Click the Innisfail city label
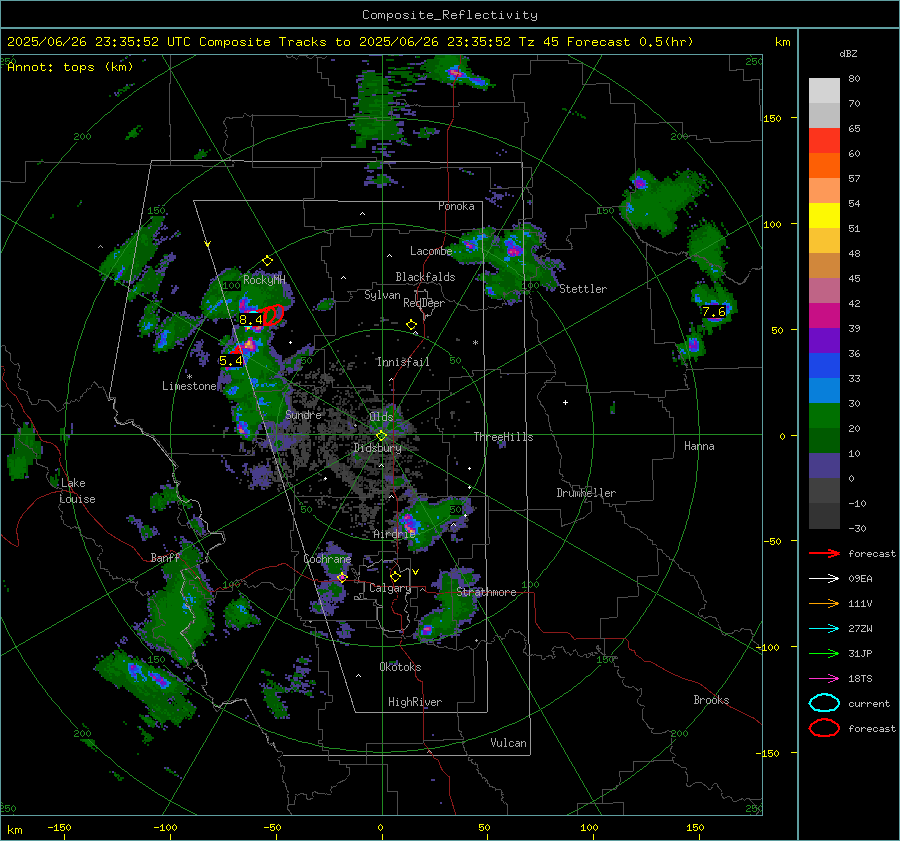Screen dimensions: 900x841 pyautogui.click(x=403, y=362)
